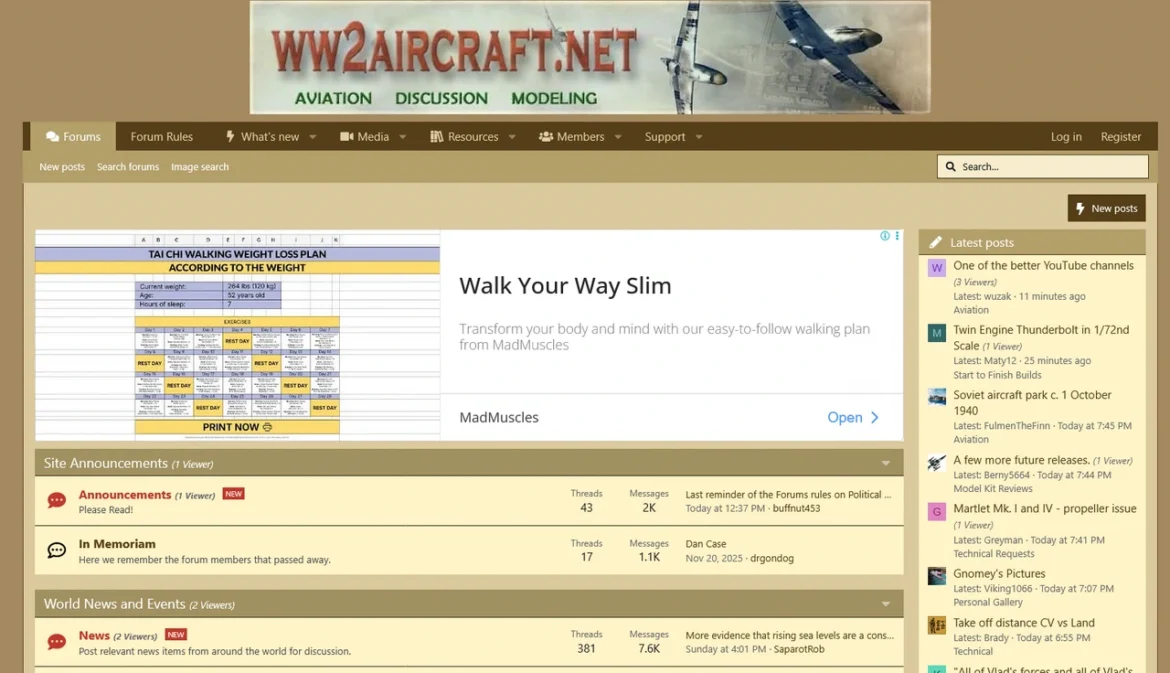The height and width of the screenshot is (673, 1170).
Task: Open the In Memoriam forum
Action: 117,544
